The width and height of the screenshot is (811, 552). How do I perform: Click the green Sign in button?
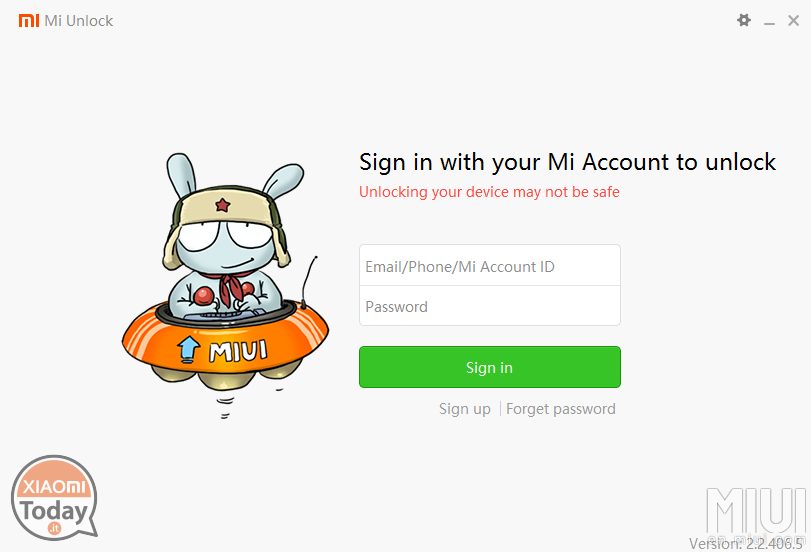490,367
